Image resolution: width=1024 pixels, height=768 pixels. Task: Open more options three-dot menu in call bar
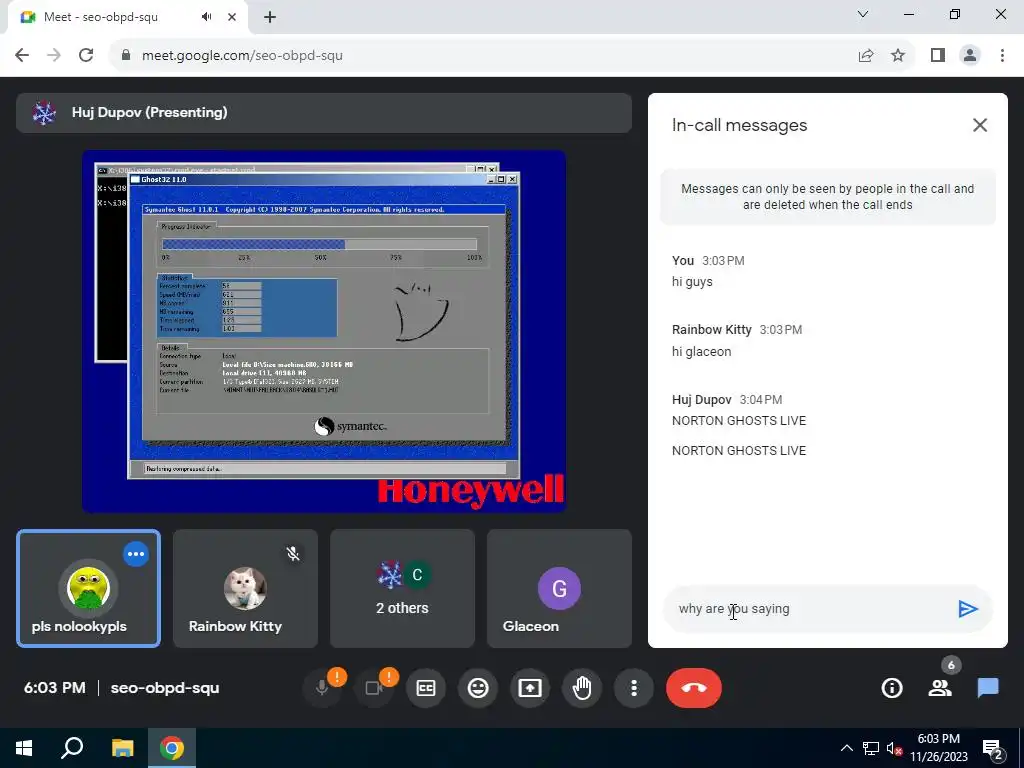(x=633, y=688)
